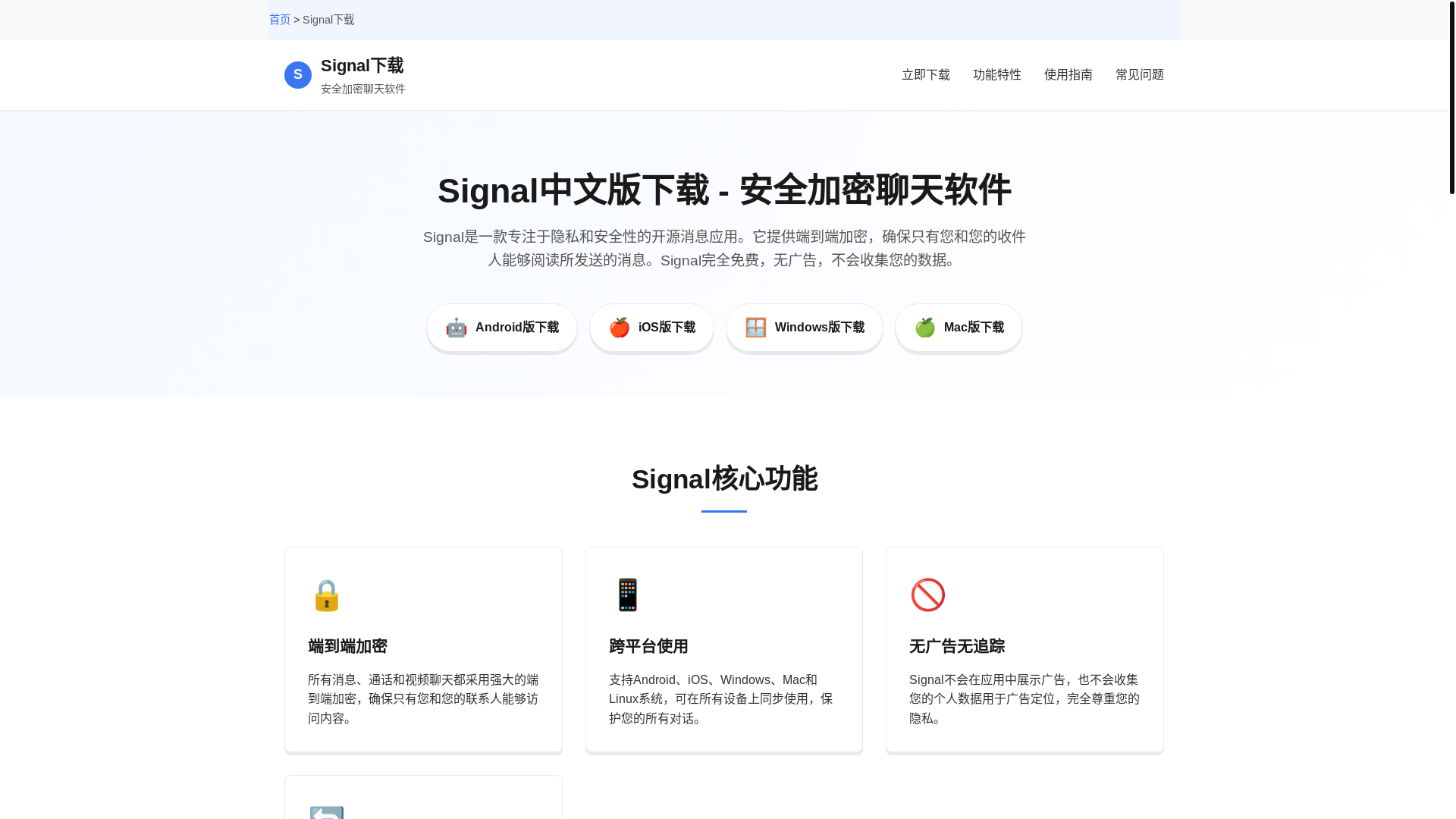
Task: Click the iOS版下载 button
Action: pos(652,328)
